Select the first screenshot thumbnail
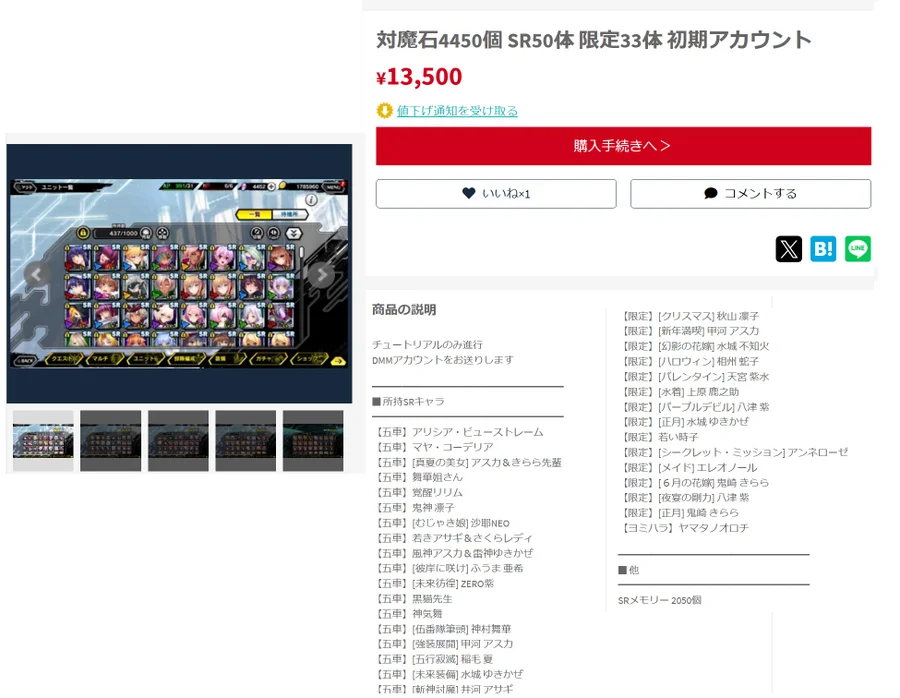The height and width of the screenshot is (698, 900). (43, 441)
